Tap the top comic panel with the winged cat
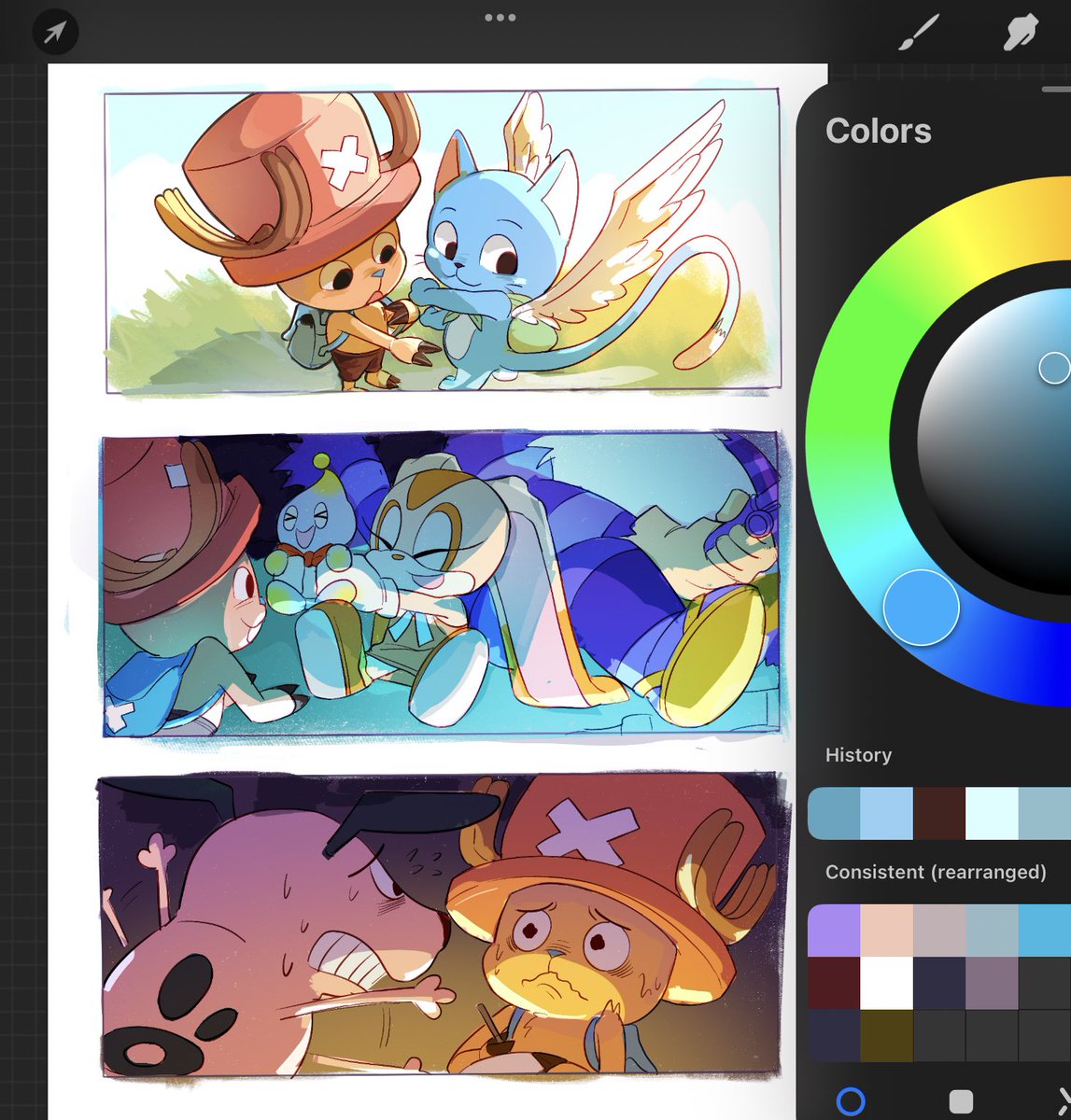The height and width of the screenshot is (1120, 1071). coord(442,239)
